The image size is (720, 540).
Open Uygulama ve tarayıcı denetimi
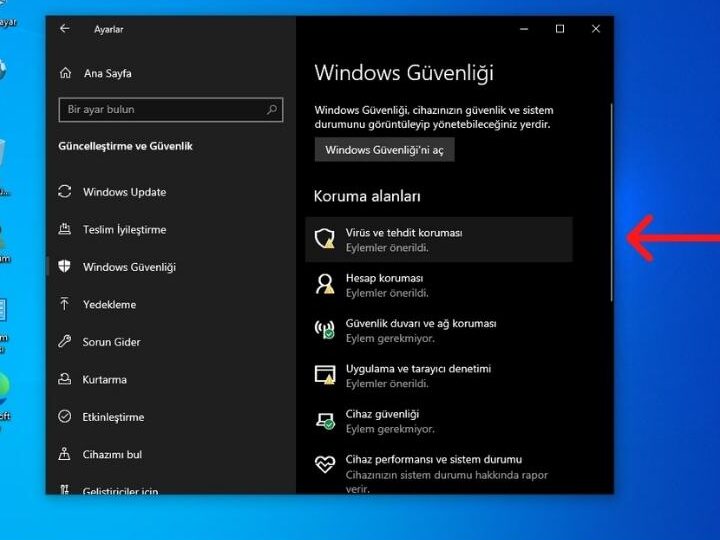point(439,375)
